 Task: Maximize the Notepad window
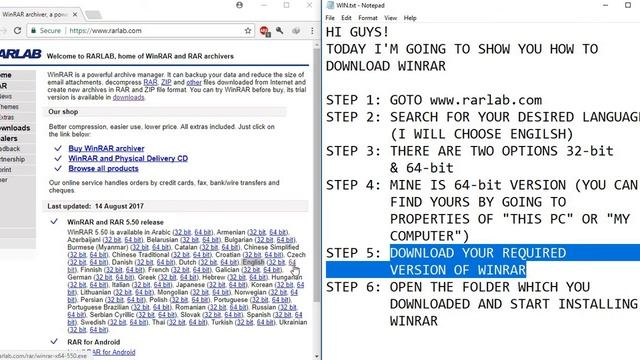pyautogui.click(x=628, y=5)
